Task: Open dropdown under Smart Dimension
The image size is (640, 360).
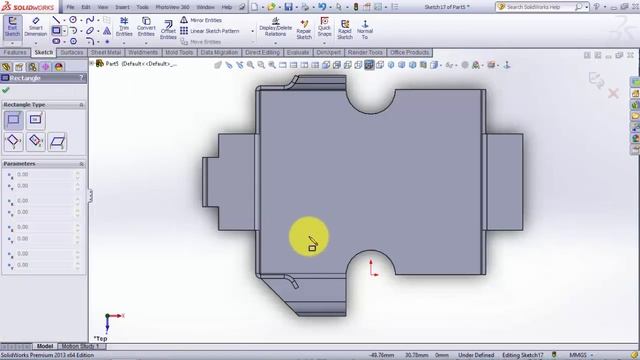Action: (36, 42)
